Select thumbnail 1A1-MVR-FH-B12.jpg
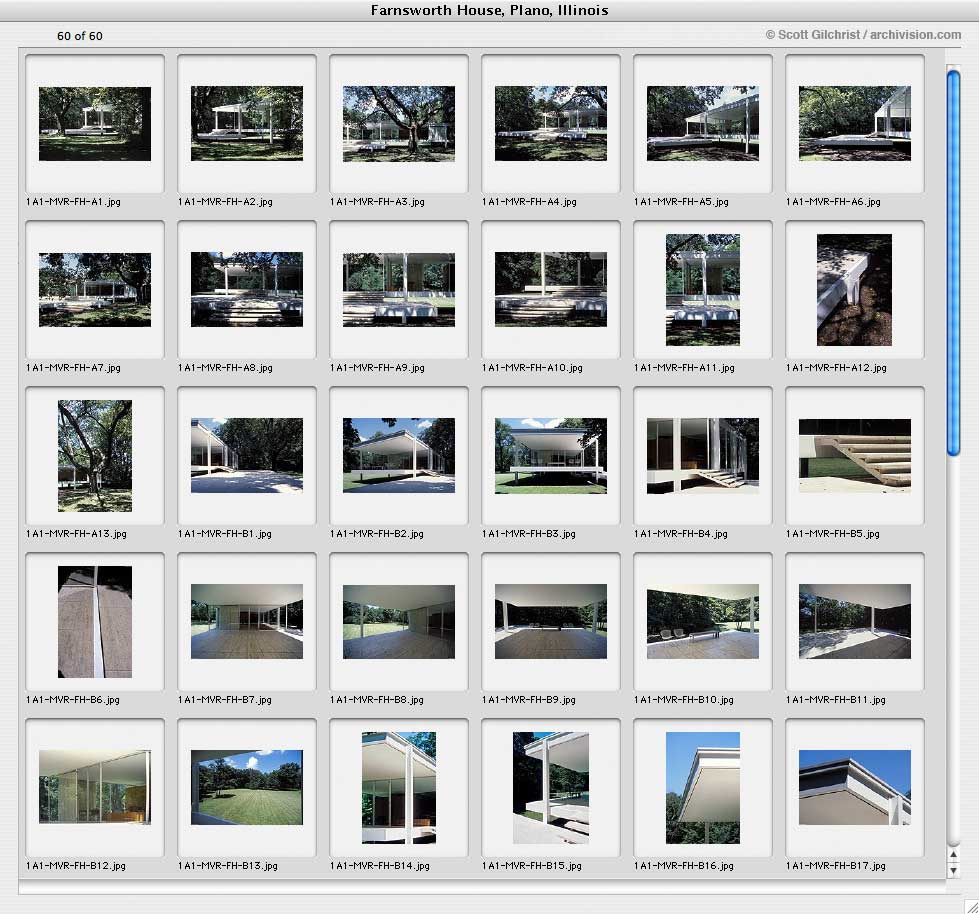This screenshot has width=979, height=914. tap(95, 787)
